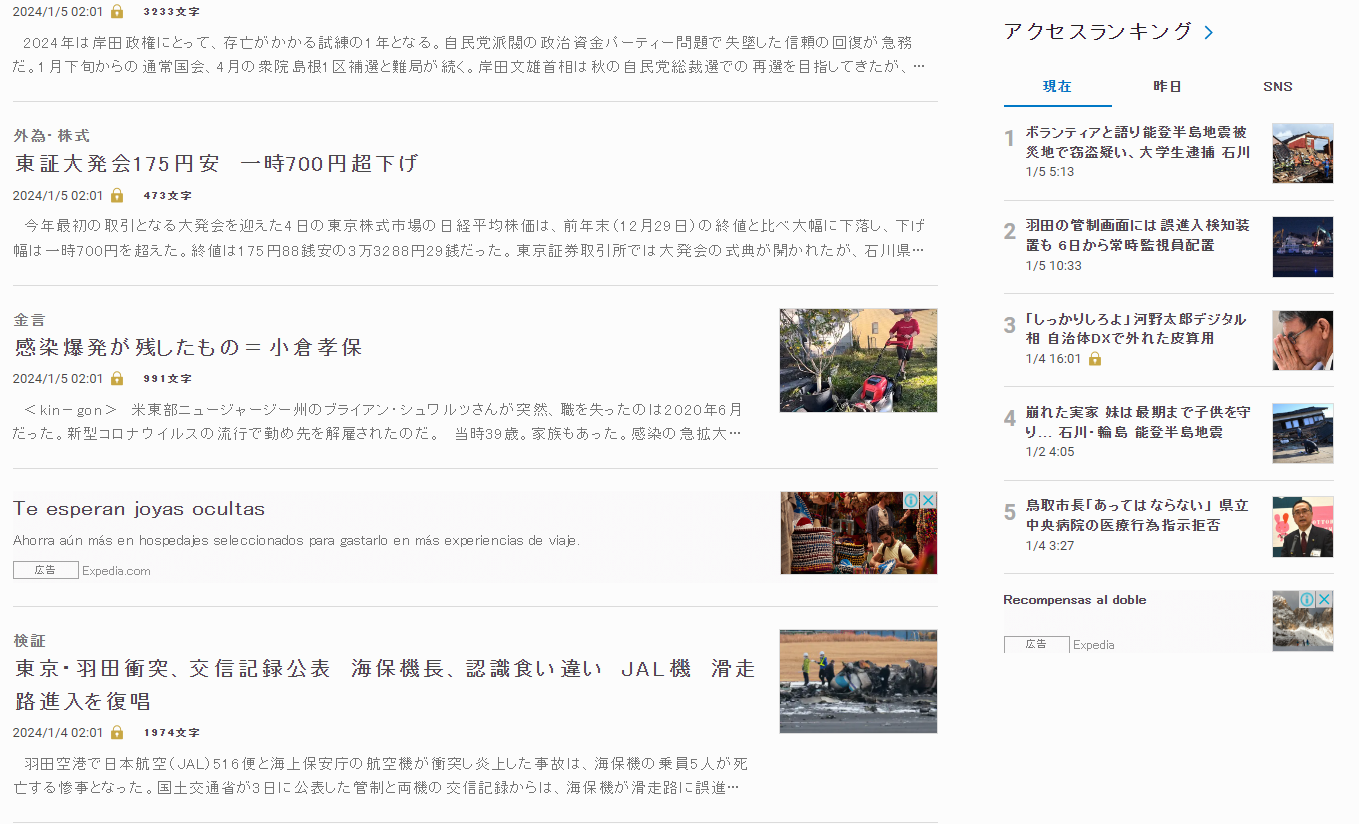This screenshot has width=1360, height=824.
Task: Open the lawn mower thumbnail image
Action: [858, 360]
